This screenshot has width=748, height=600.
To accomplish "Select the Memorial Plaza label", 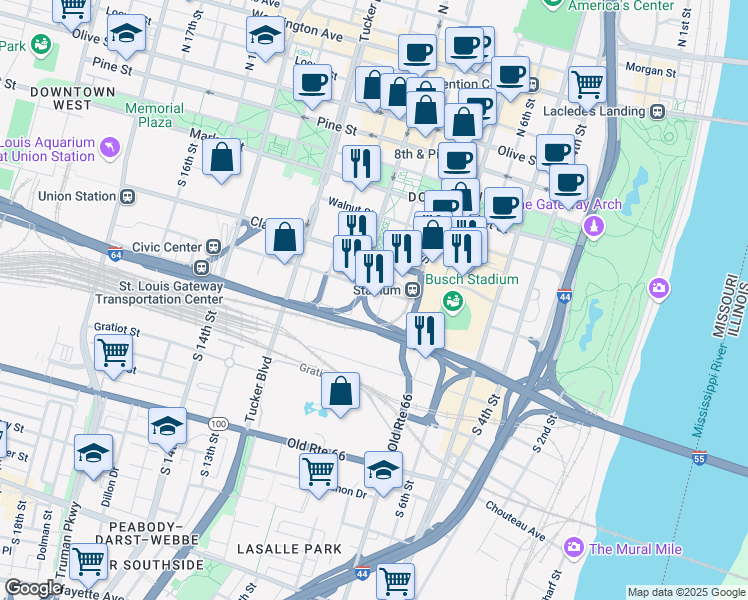I will [x=155, y=115].
